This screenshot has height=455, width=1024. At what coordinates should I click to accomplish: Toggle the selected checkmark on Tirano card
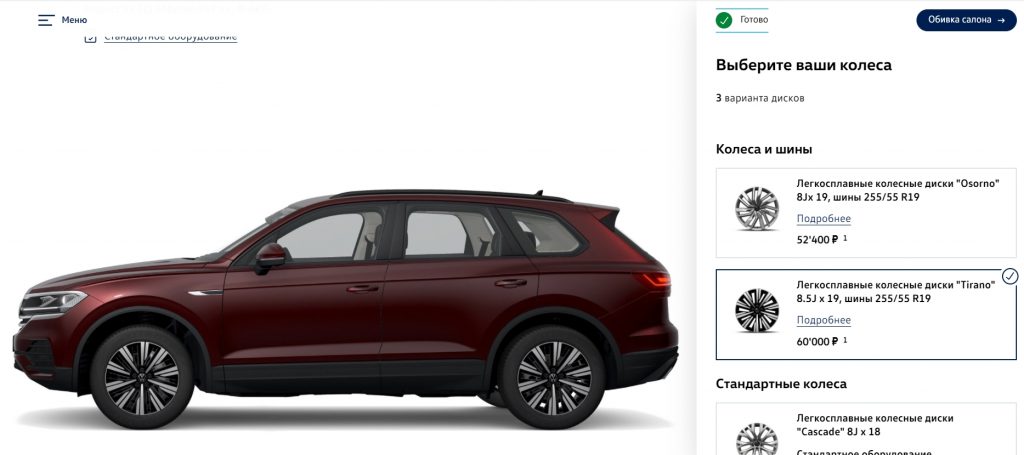click(1010, 277)
